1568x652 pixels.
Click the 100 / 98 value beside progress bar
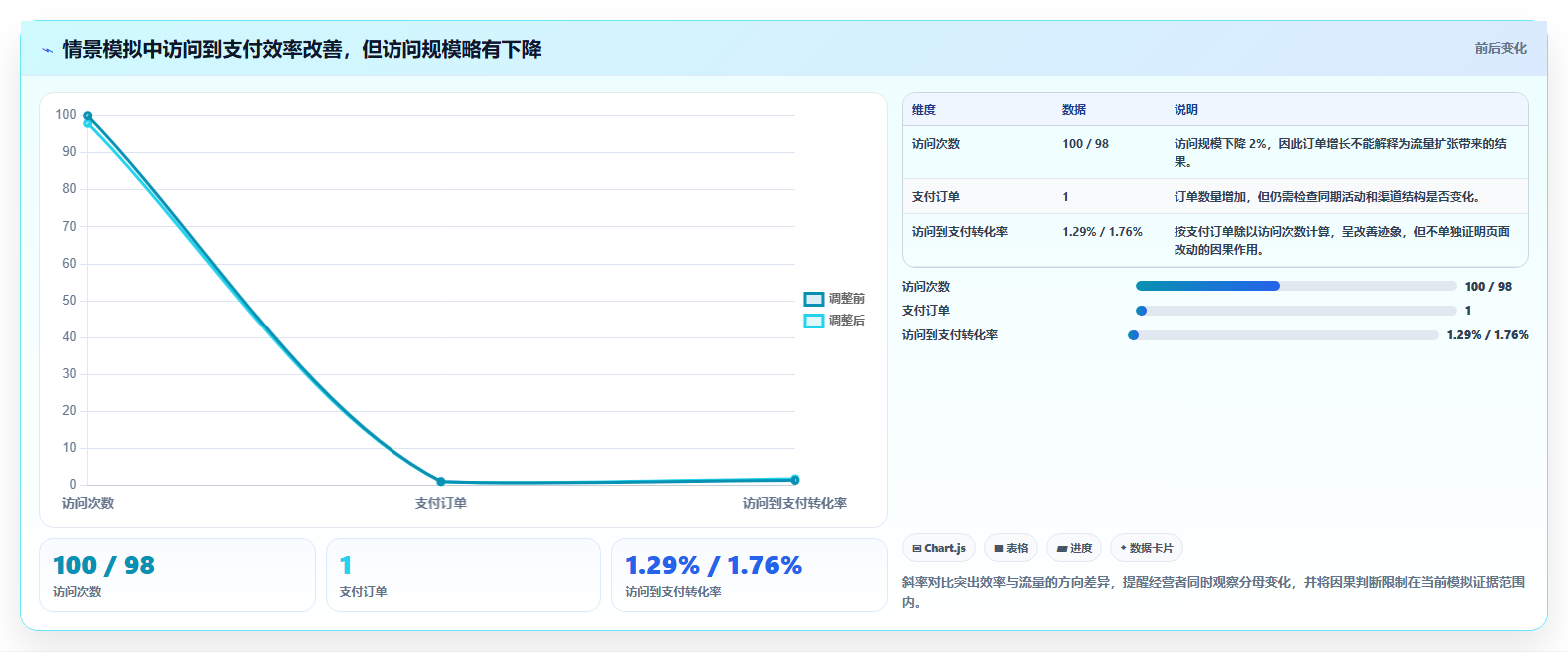tap(1488, 287)
